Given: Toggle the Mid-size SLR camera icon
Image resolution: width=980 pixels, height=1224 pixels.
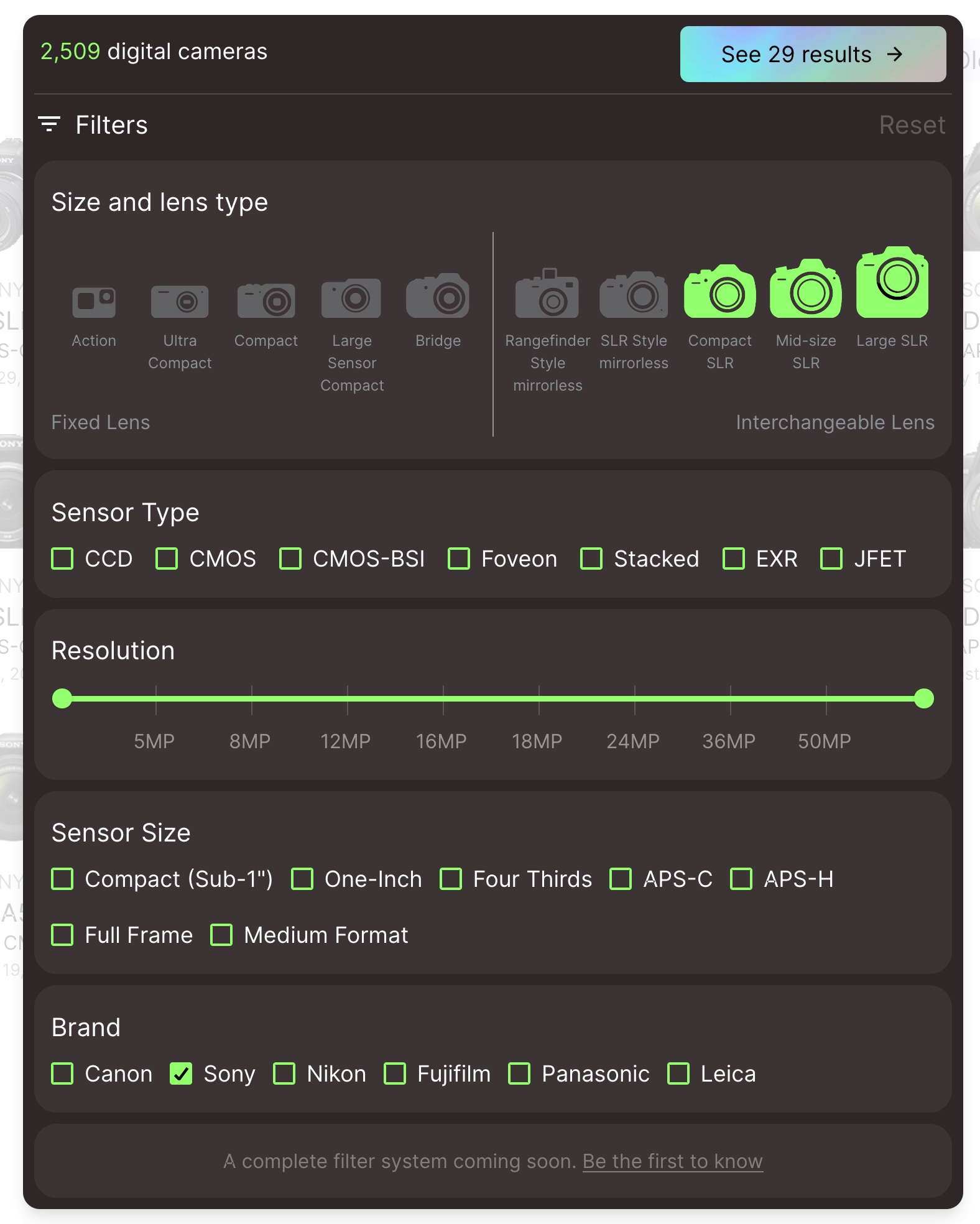Looking at the screenshot, I should click(x=806, y=289).
